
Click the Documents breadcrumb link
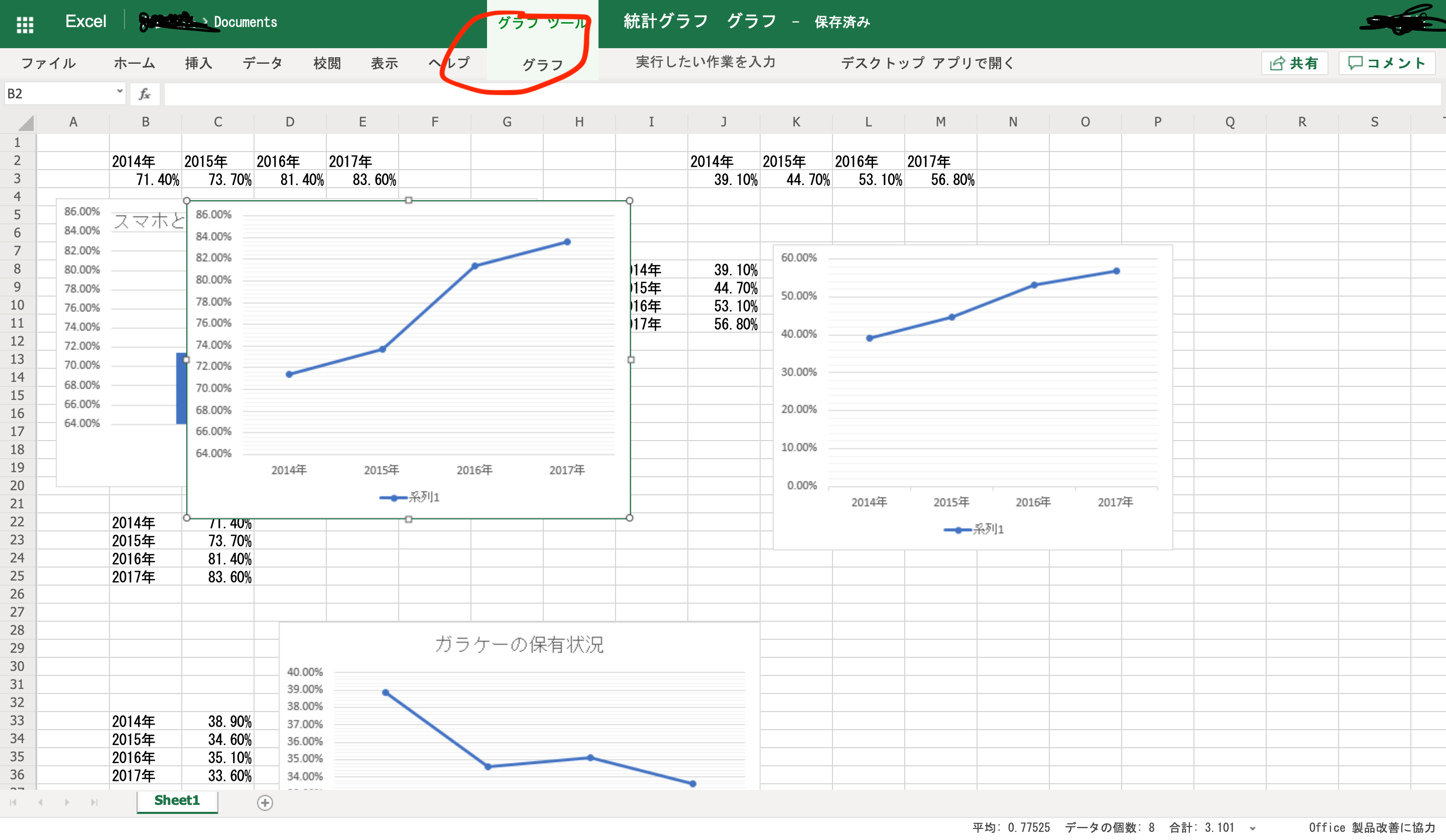[245, 23]
